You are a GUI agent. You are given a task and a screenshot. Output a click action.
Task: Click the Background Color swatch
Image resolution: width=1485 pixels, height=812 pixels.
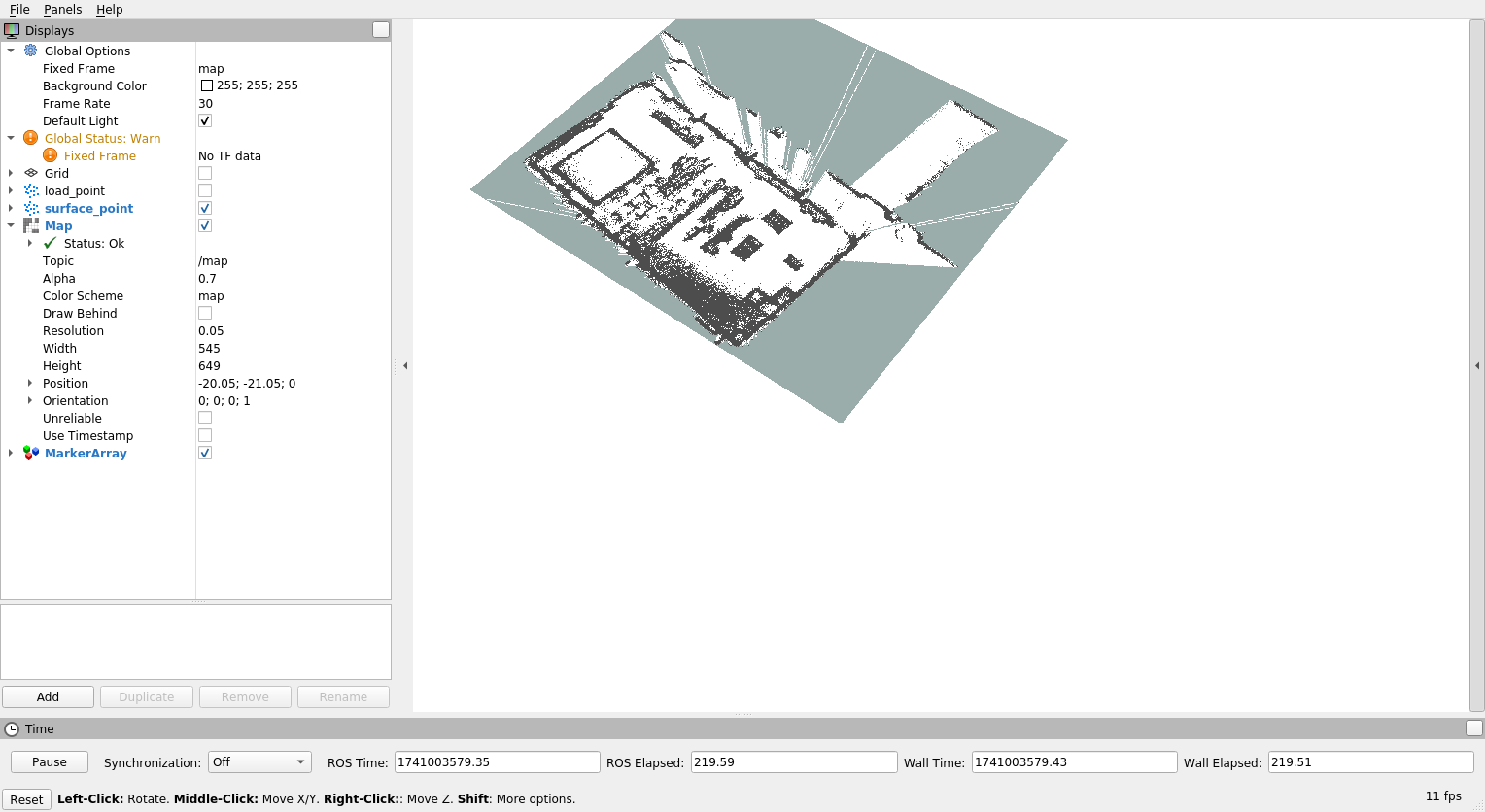coord(207,85)
